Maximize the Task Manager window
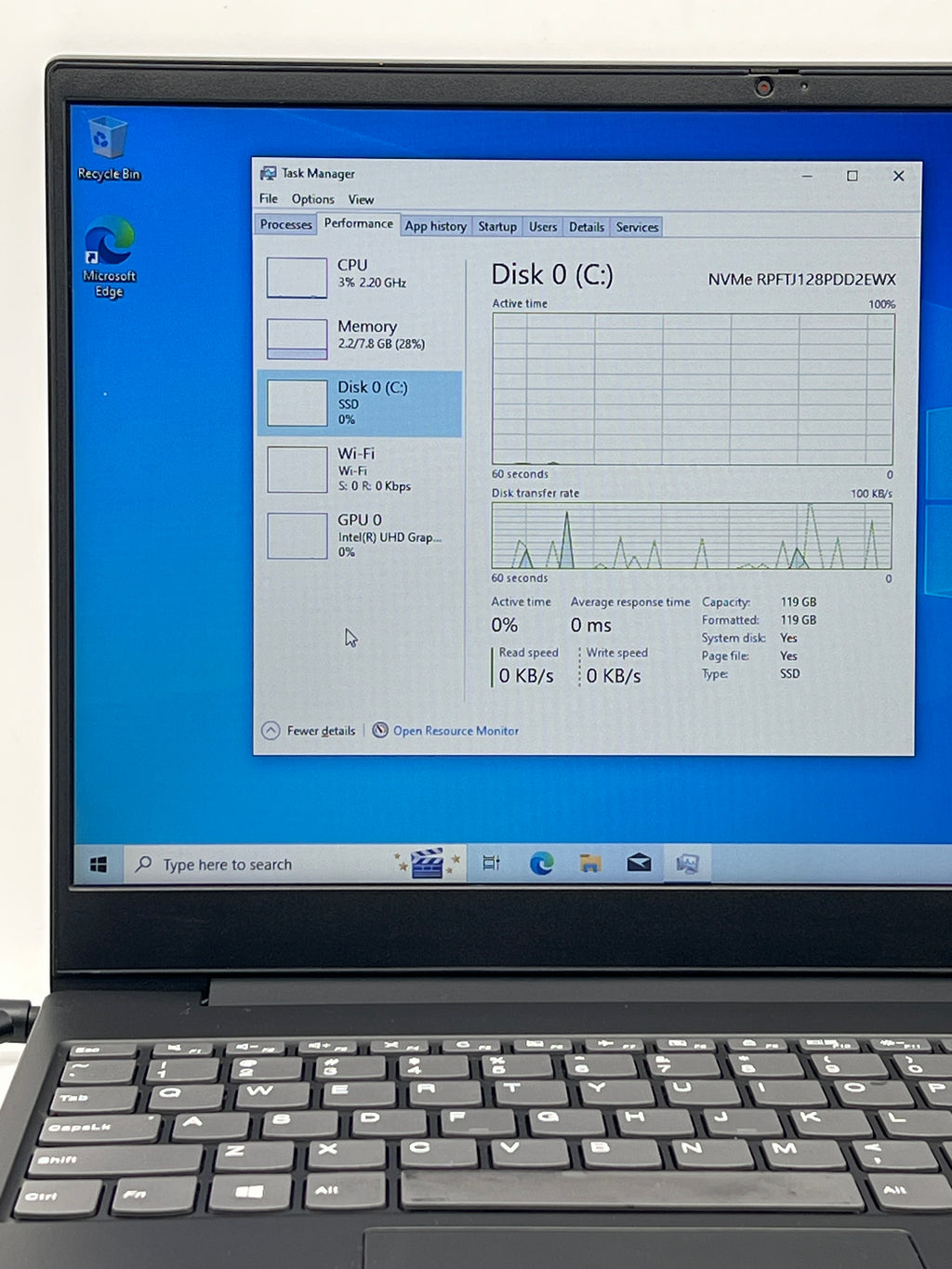952x1269 pixels. (x=852, y=176)
